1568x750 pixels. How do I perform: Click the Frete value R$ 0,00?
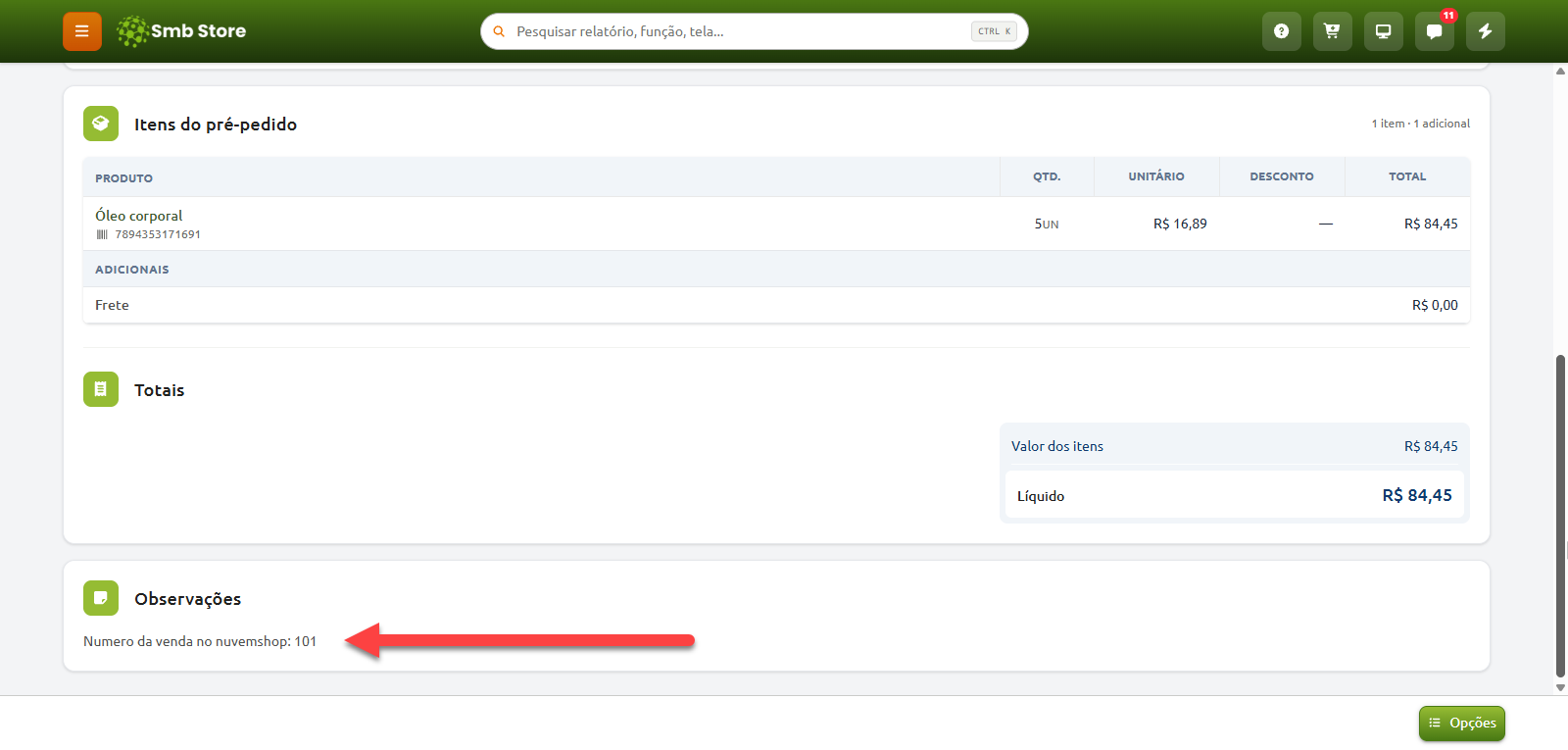click(1435, 305)
